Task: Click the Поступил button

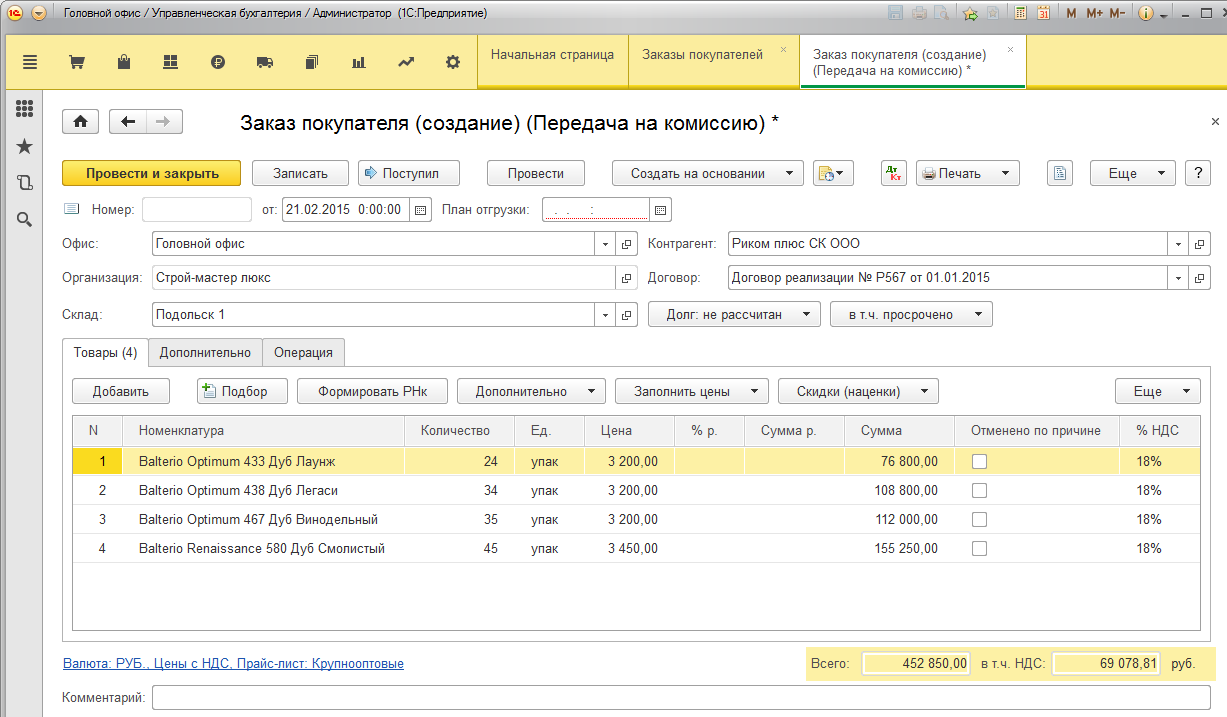Action: pyautogui.click(x=409, y=173)
